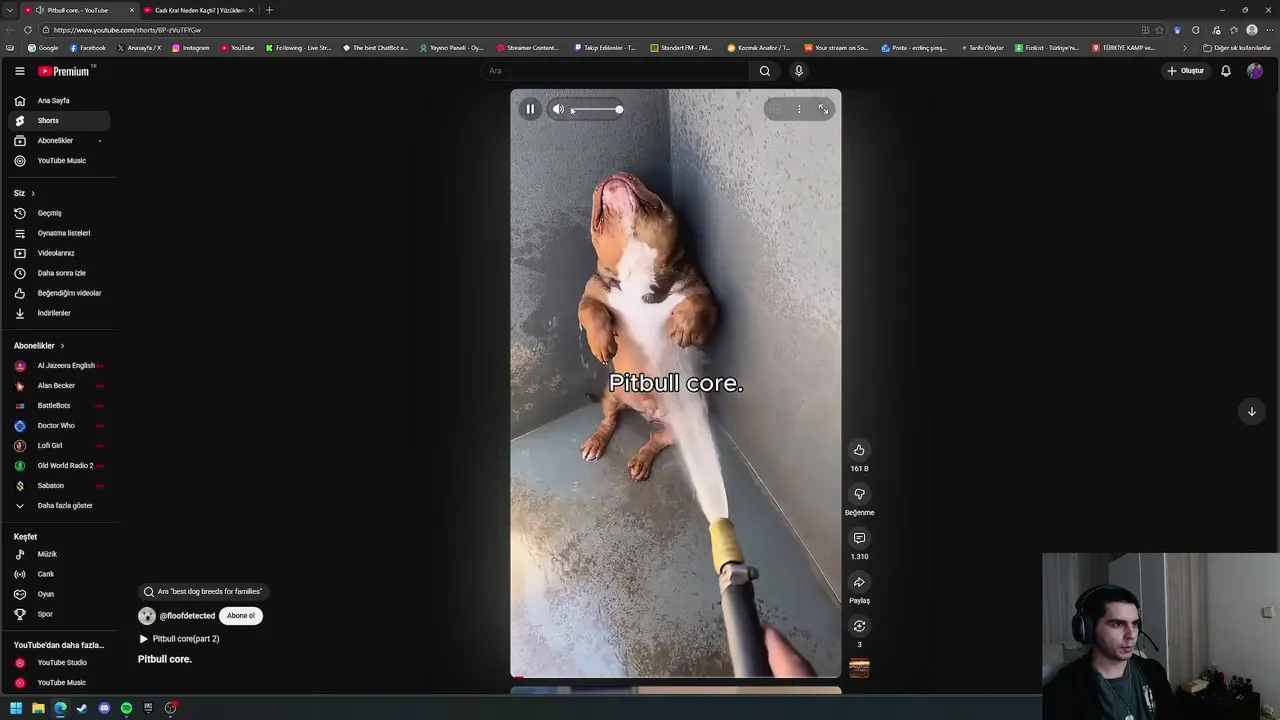Screen dimensions: 1280x720
Task: Click the browser address bar URL
Action: coord(127,30)
